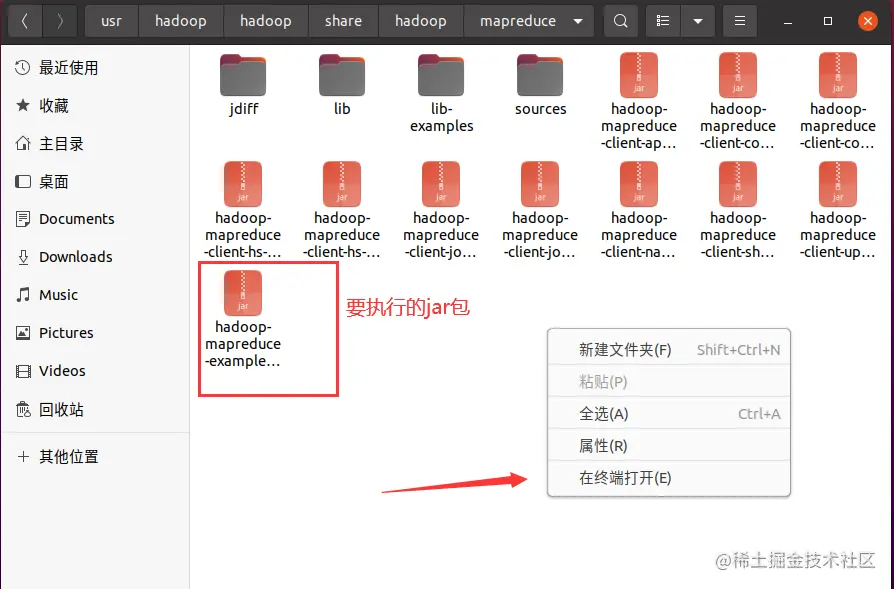
Task: Choose 在终端打开(E) from context menu
Action: click(669, 477)
